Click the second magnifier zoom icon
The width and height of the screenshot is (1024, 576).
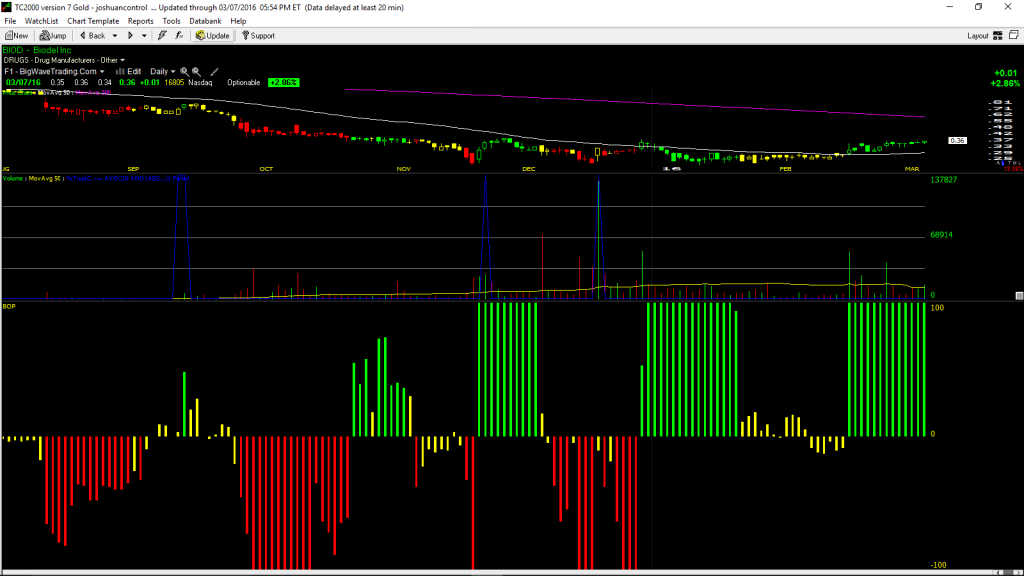197,72
